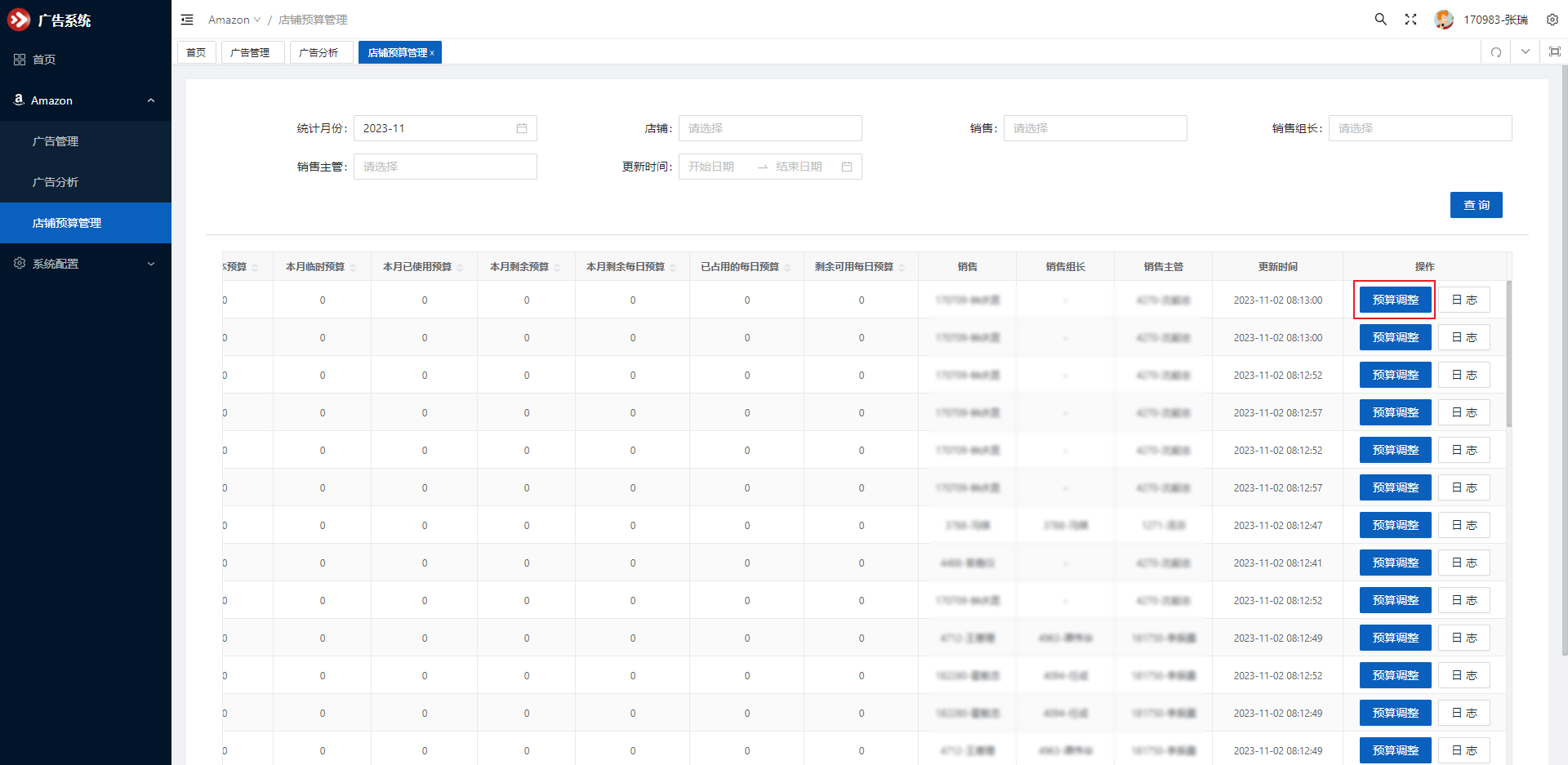Click calendar icon in 统计月份 field
The image size is (1568, 765).
tap(522, 128)
